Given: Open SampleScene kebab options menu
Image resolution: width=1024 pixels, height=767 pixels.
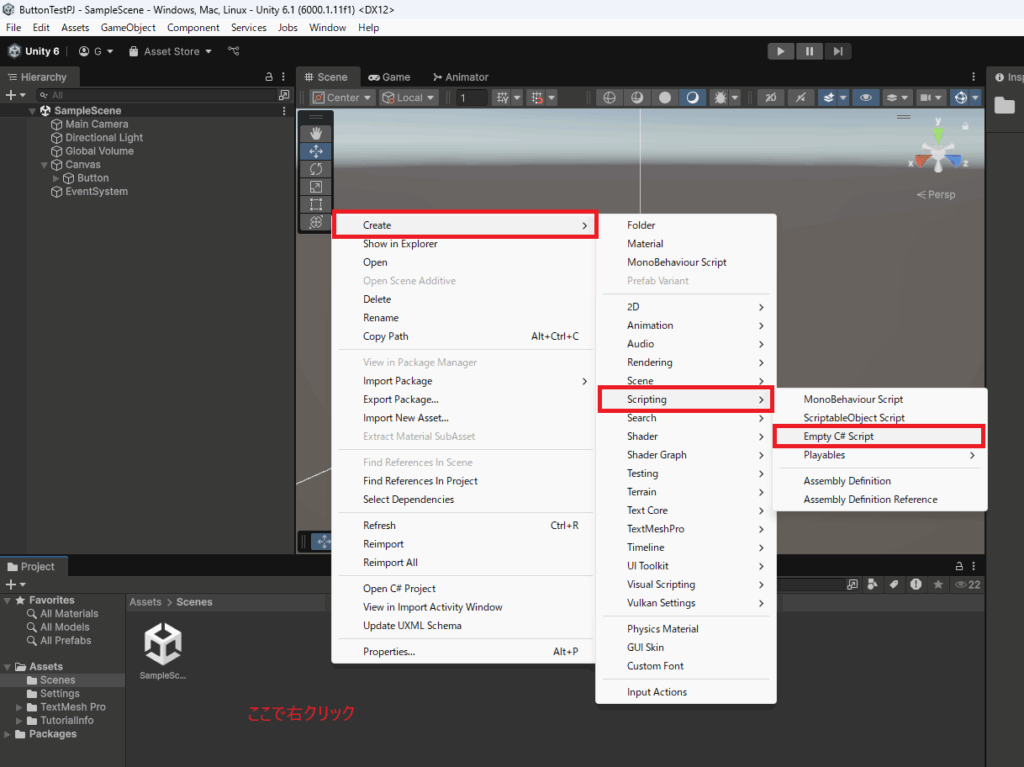Looking at the screenshot, I should pyautogui.click(x=284, y=110).
